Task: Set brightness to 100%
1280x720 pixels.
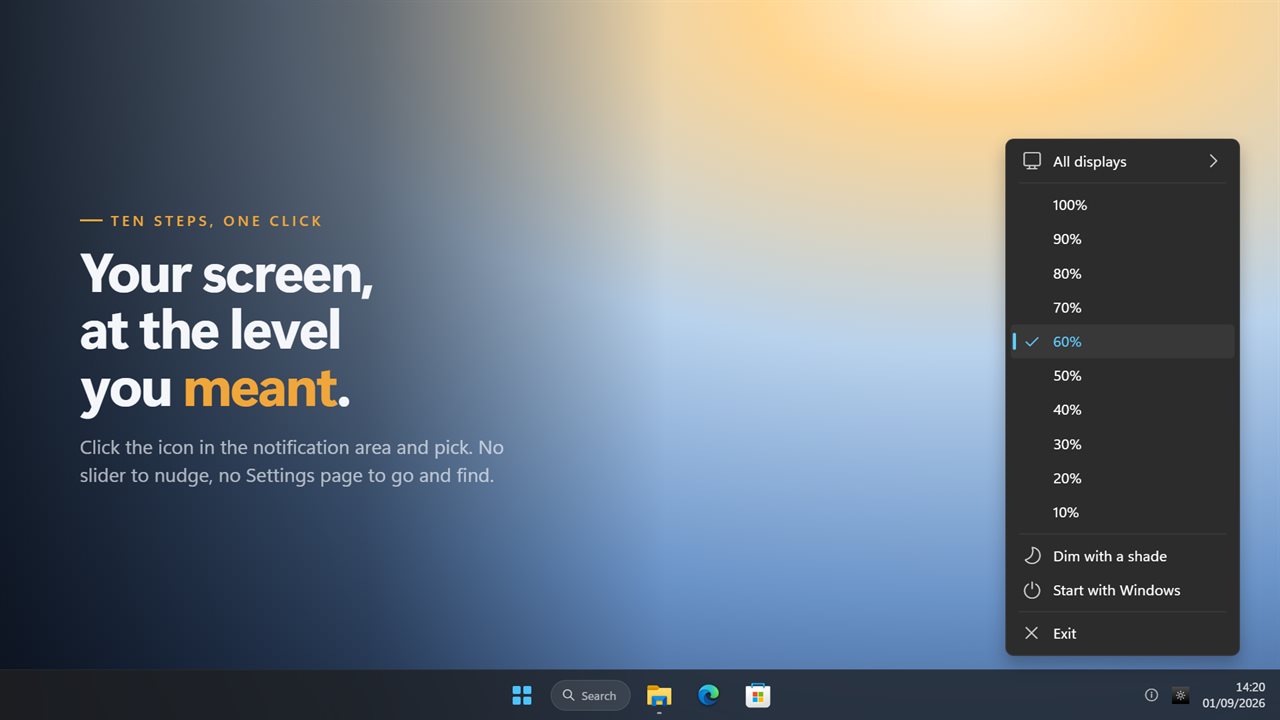Action: pyautogui.click(x=1122, y=205)
